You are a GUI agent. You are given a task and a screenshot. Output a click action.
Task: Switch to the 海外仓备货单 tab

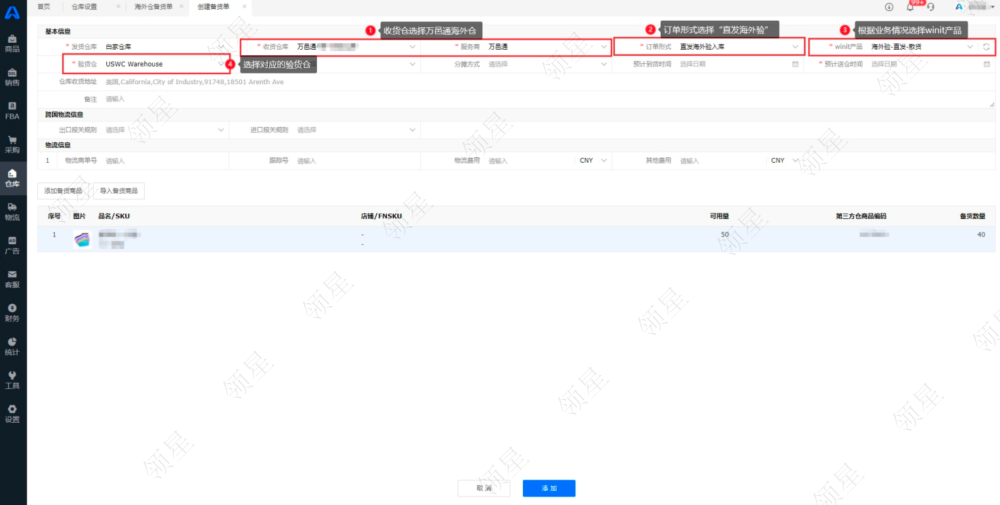coord(153,6)
